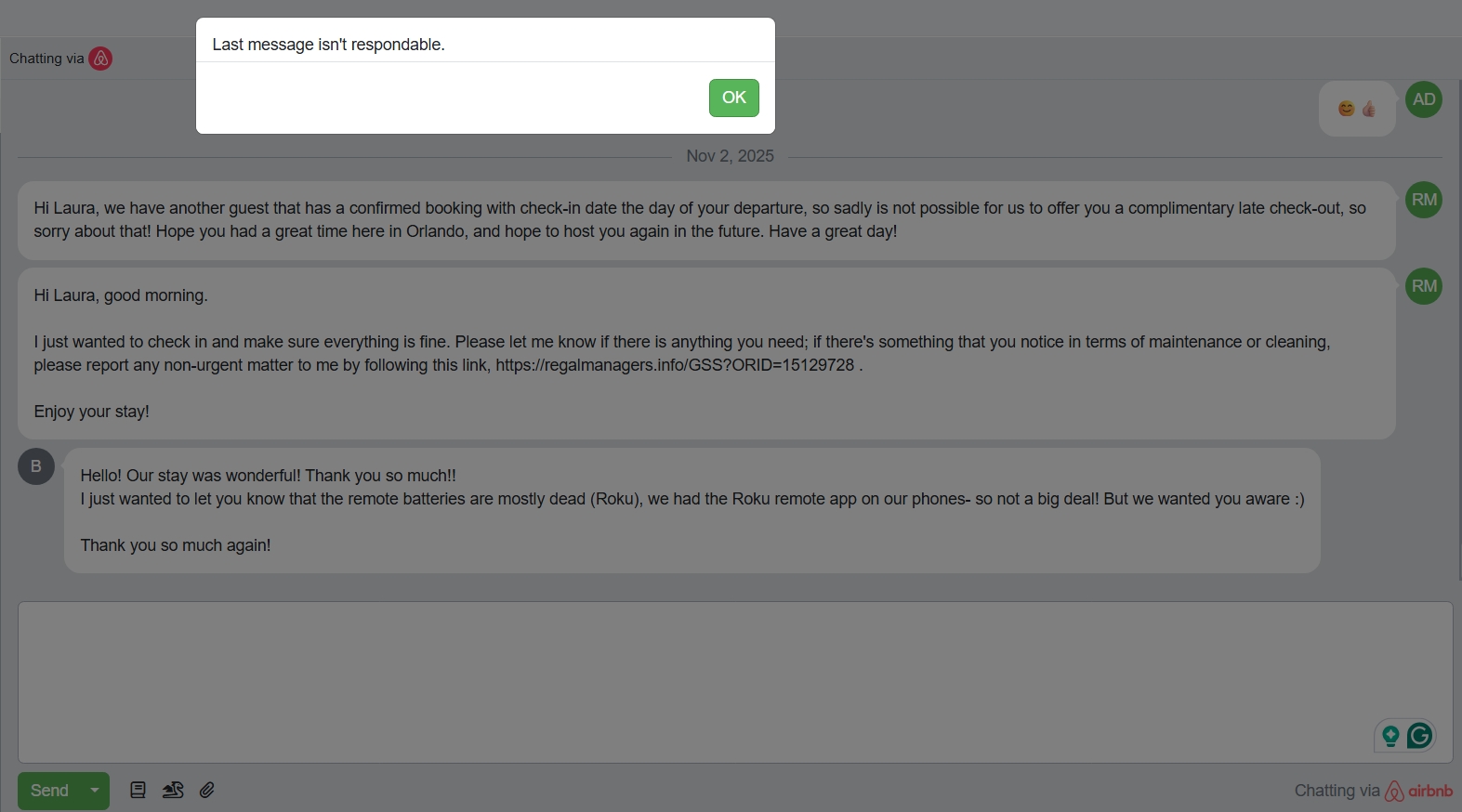
Task: Click the RM avatar beside the 'good morning' message
Action: pos(1423,286)
